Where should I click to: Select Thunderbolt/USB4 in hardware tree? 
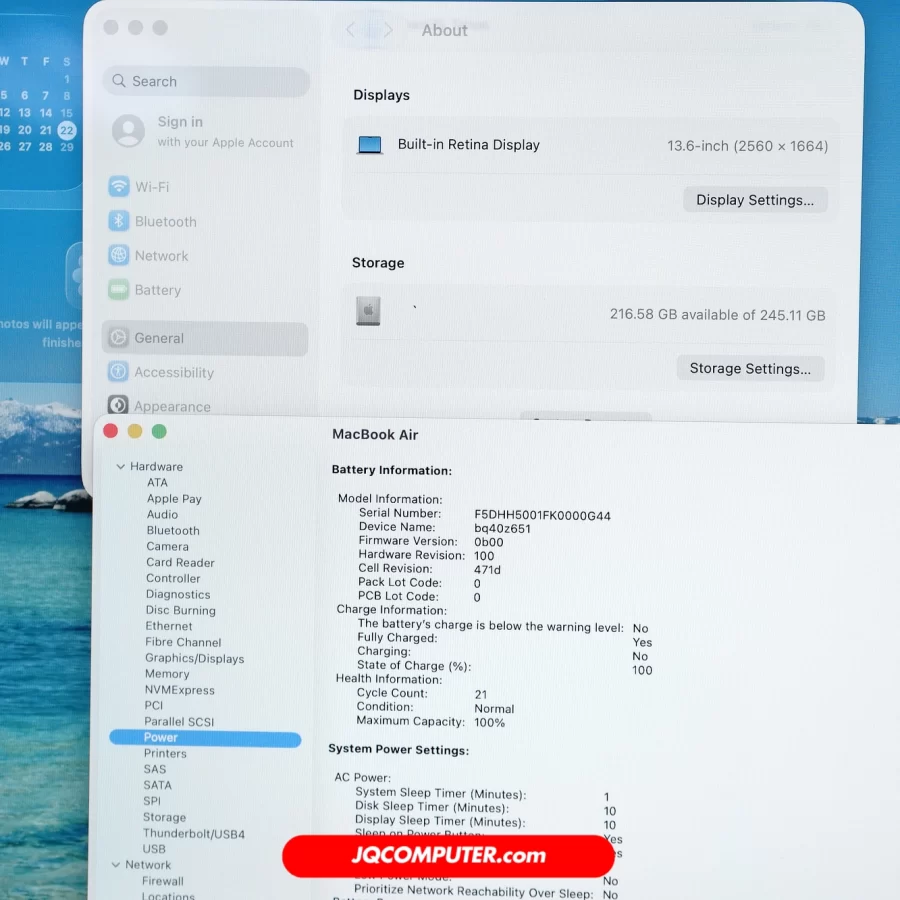pos(193,833)
